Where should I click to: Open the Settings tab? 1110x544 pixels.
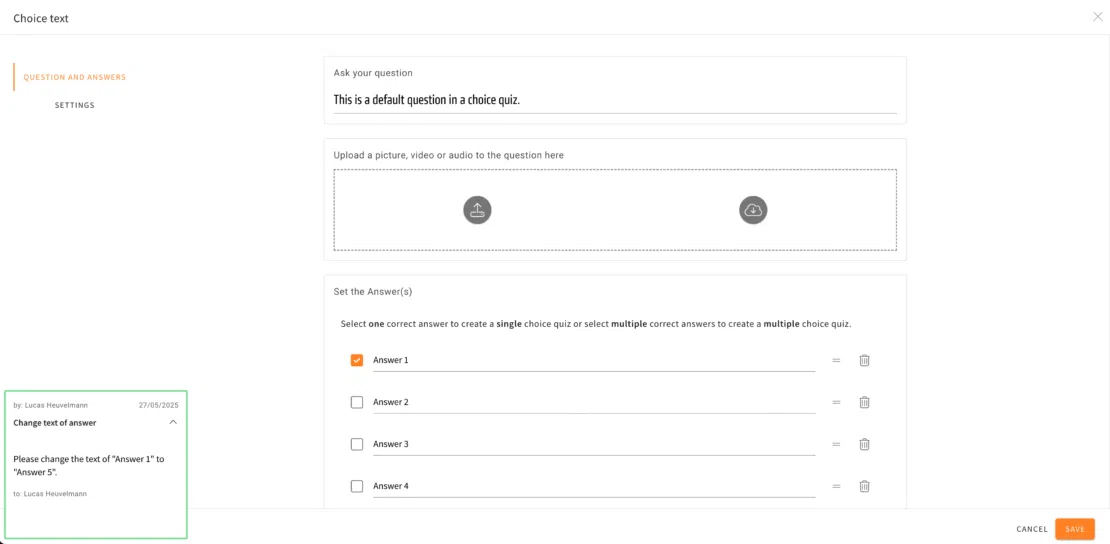click(x=75, y=105)
